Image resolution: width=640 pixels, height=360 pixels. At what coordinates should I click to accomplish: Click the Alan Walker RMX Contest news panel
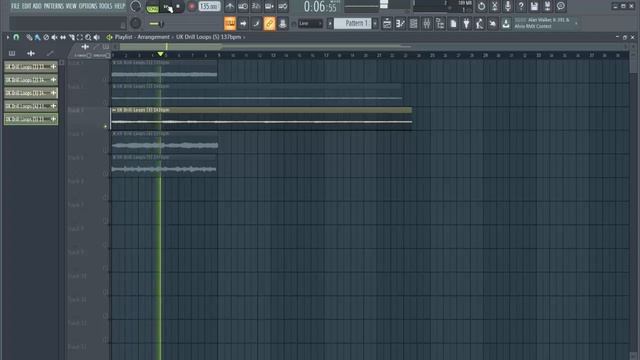pos(542,23)
